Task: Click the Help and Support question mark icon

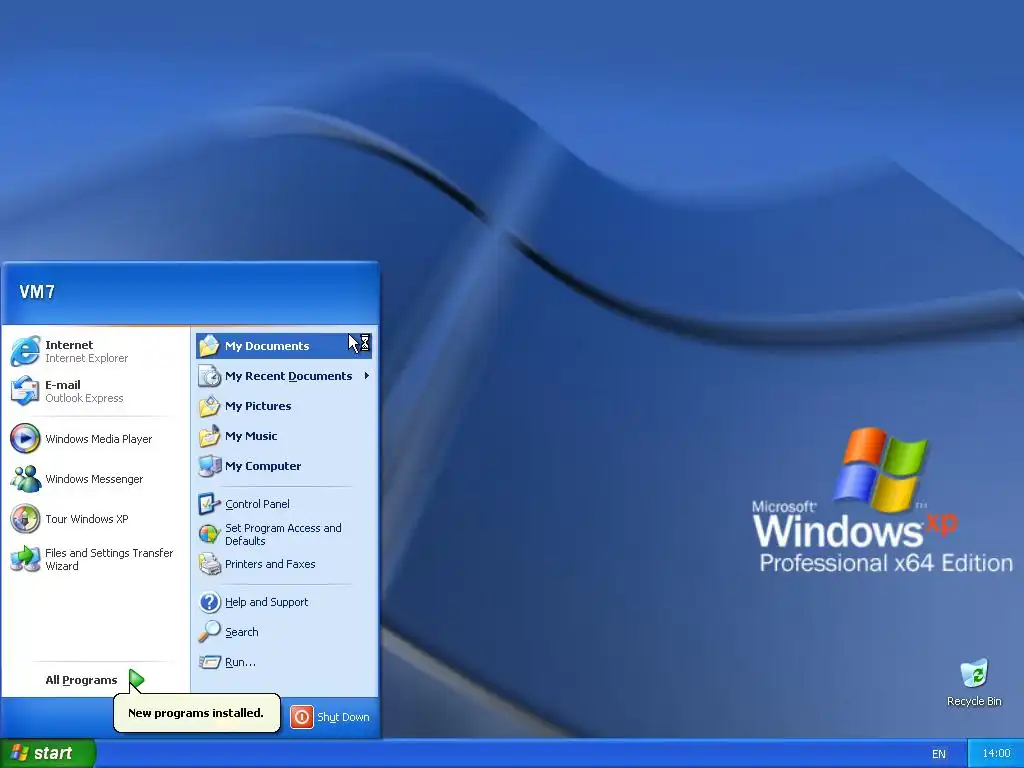Action: (210, 602)
